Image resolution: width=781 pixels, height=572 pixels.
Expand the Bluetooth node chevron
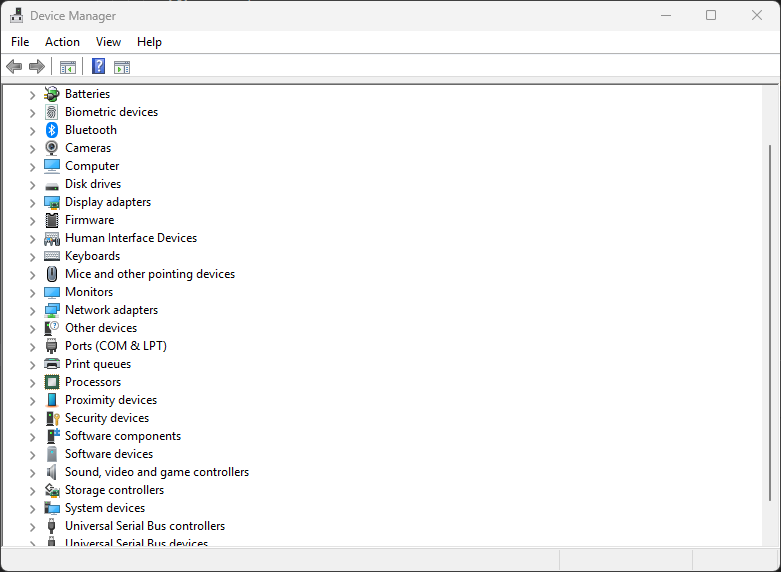(32, 131)
